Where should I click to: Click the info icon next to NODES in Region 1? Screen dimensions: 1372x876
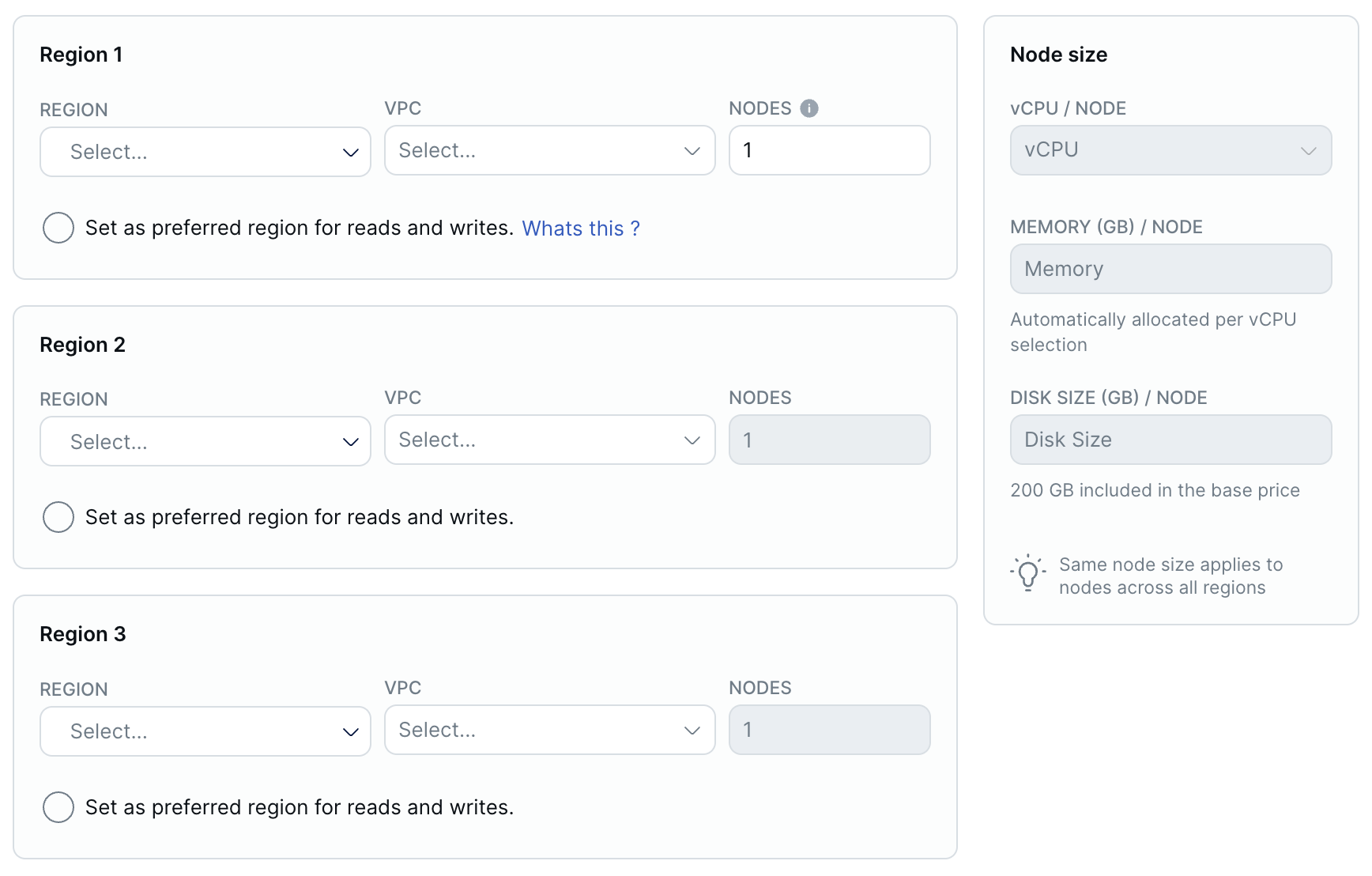pyautogui.click(x=809, y=108)
